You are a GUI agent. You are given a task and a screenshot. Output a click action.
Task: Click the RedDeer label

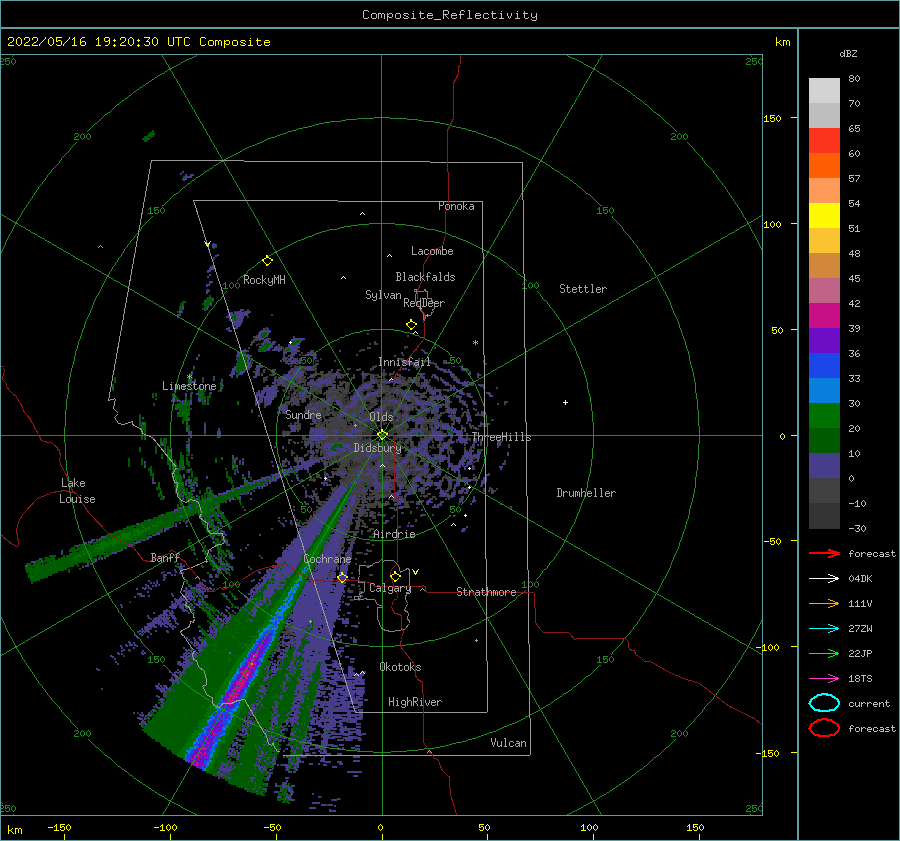coord(424,303)
